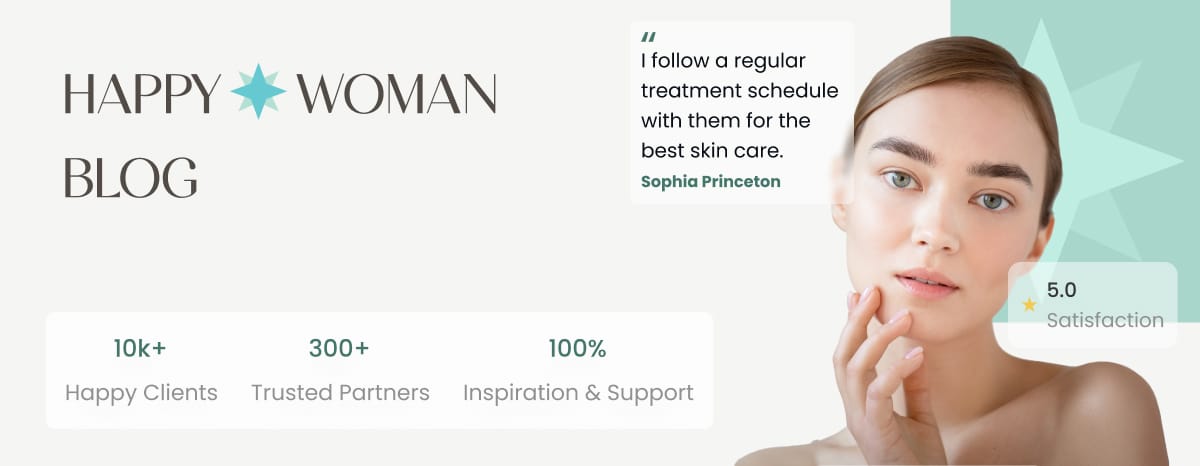This screenshot has width=1200, height=466.
Task: Click the 10k+ statistic
Action: (x=140, y=348)
